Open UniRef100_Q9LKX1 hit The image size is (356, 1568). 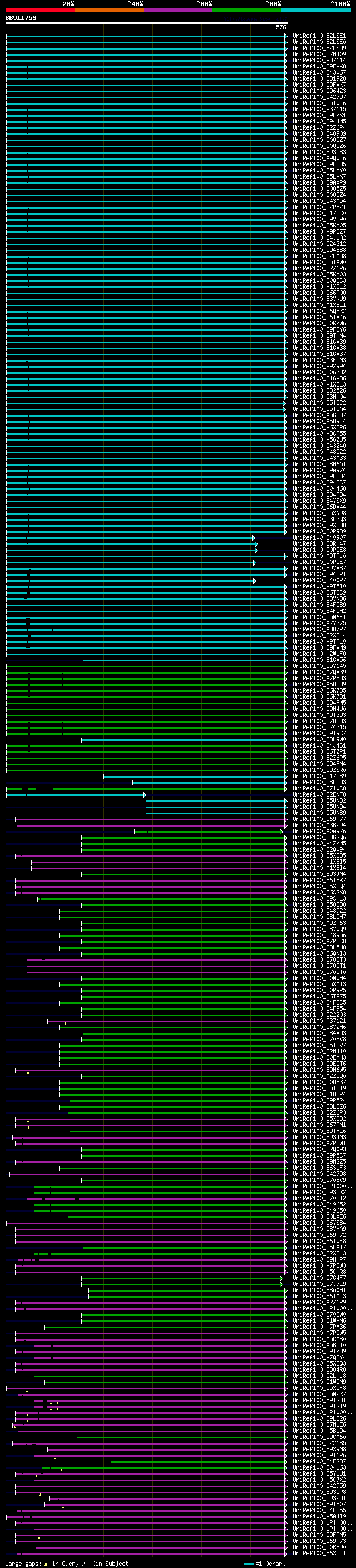[319, 115]
